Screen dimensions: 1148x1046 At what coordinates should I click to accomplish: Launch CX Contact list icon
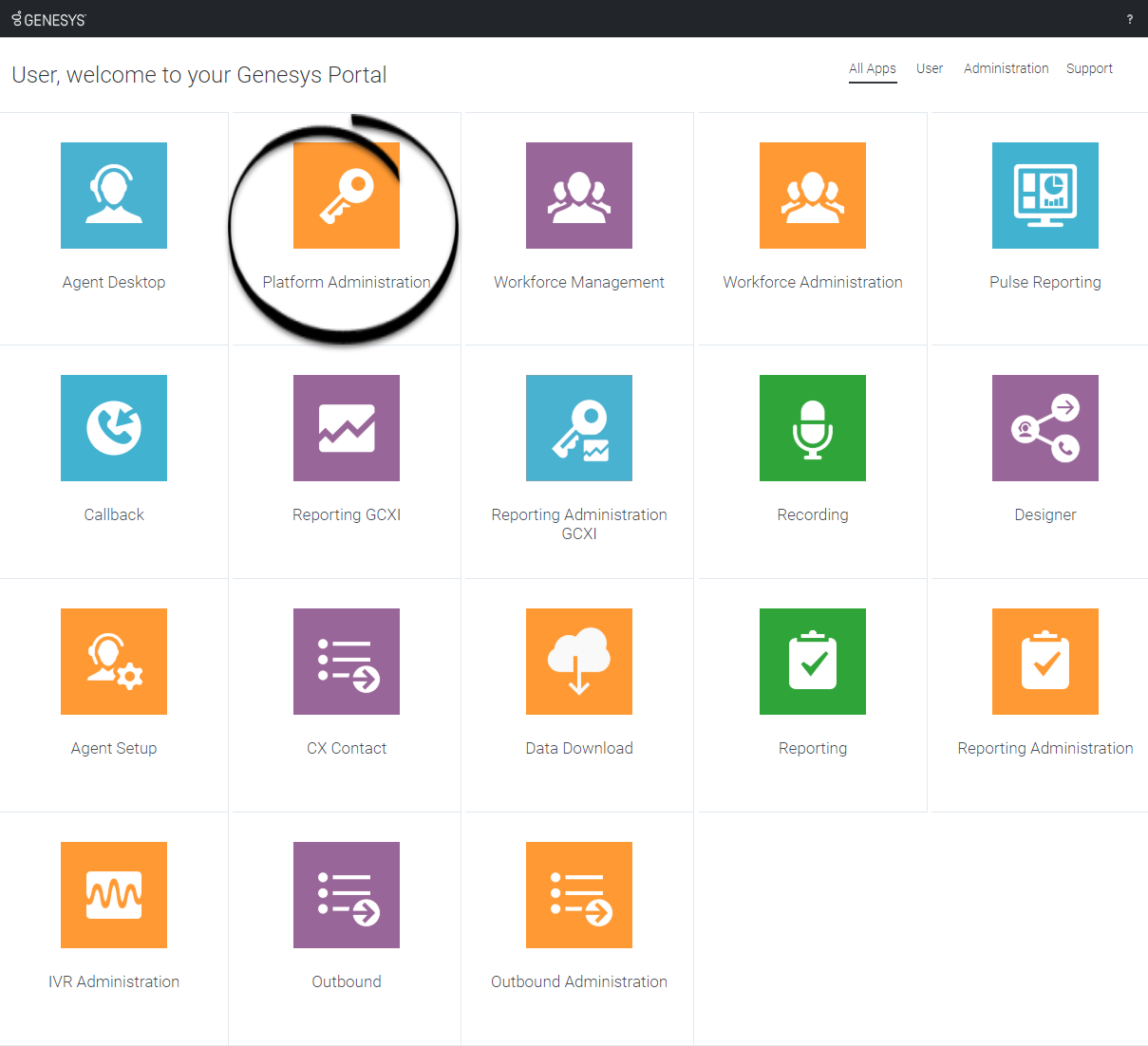[347, 662]
